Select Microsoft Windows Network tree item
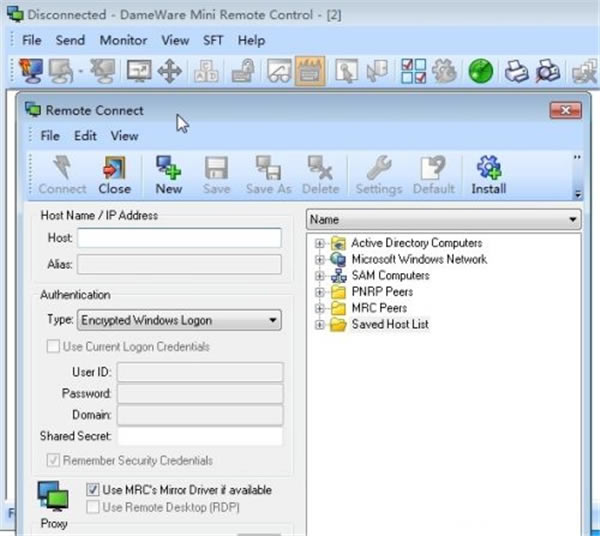Screen dimensions: 600x536 [x=418, y=259]
